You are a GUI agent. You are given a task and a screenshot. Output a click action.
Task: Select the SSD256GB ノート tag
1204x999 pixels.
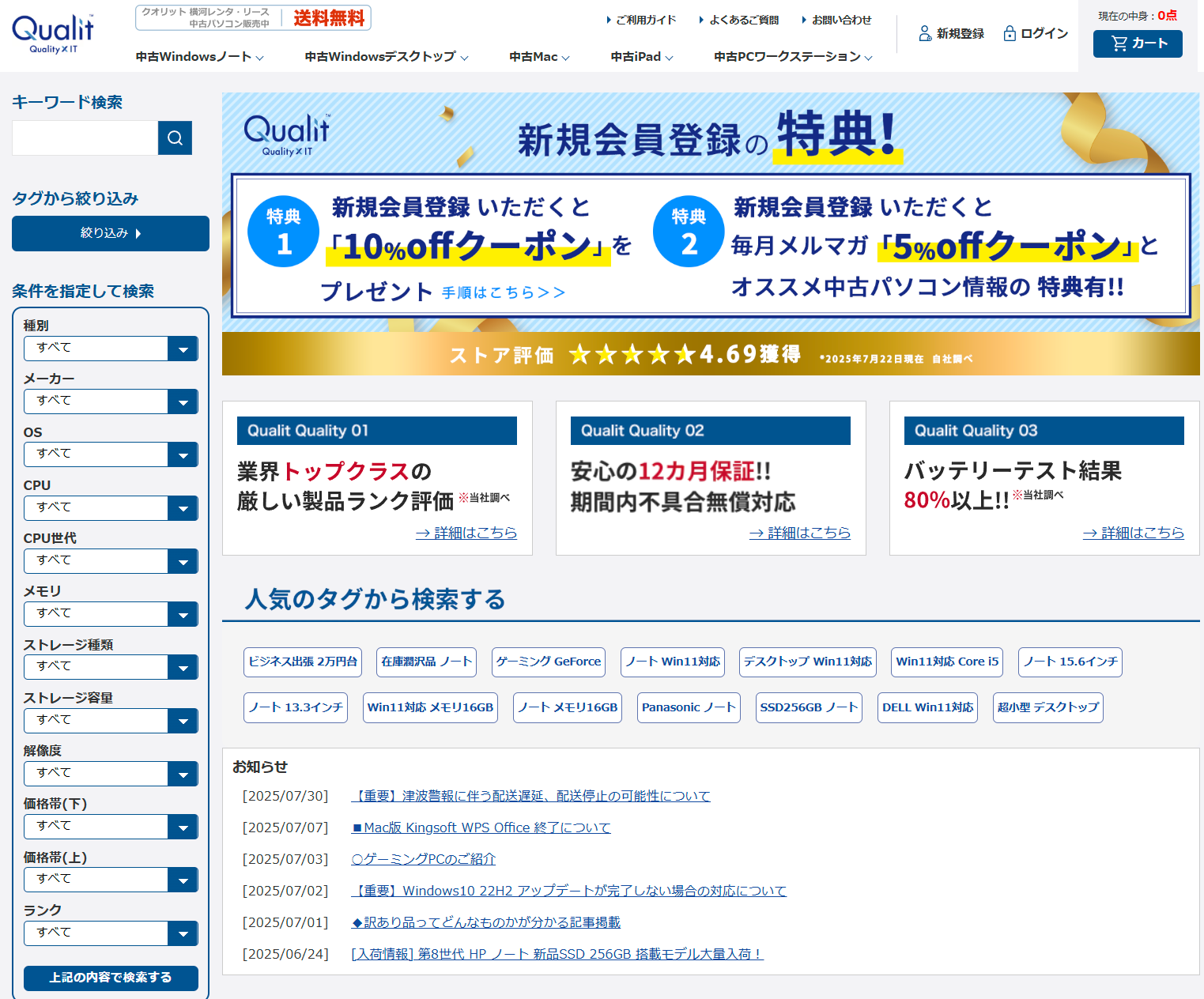click(809, 707)
